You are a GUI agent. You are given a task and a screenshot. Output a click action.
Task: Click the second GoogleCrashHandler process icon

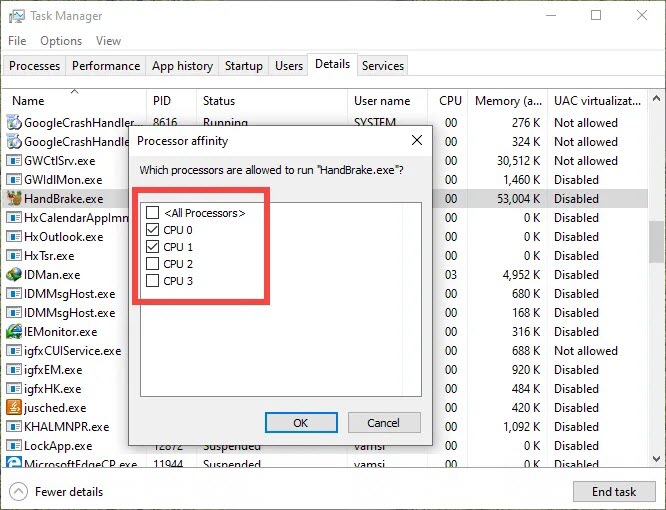(x=14, y=141)
